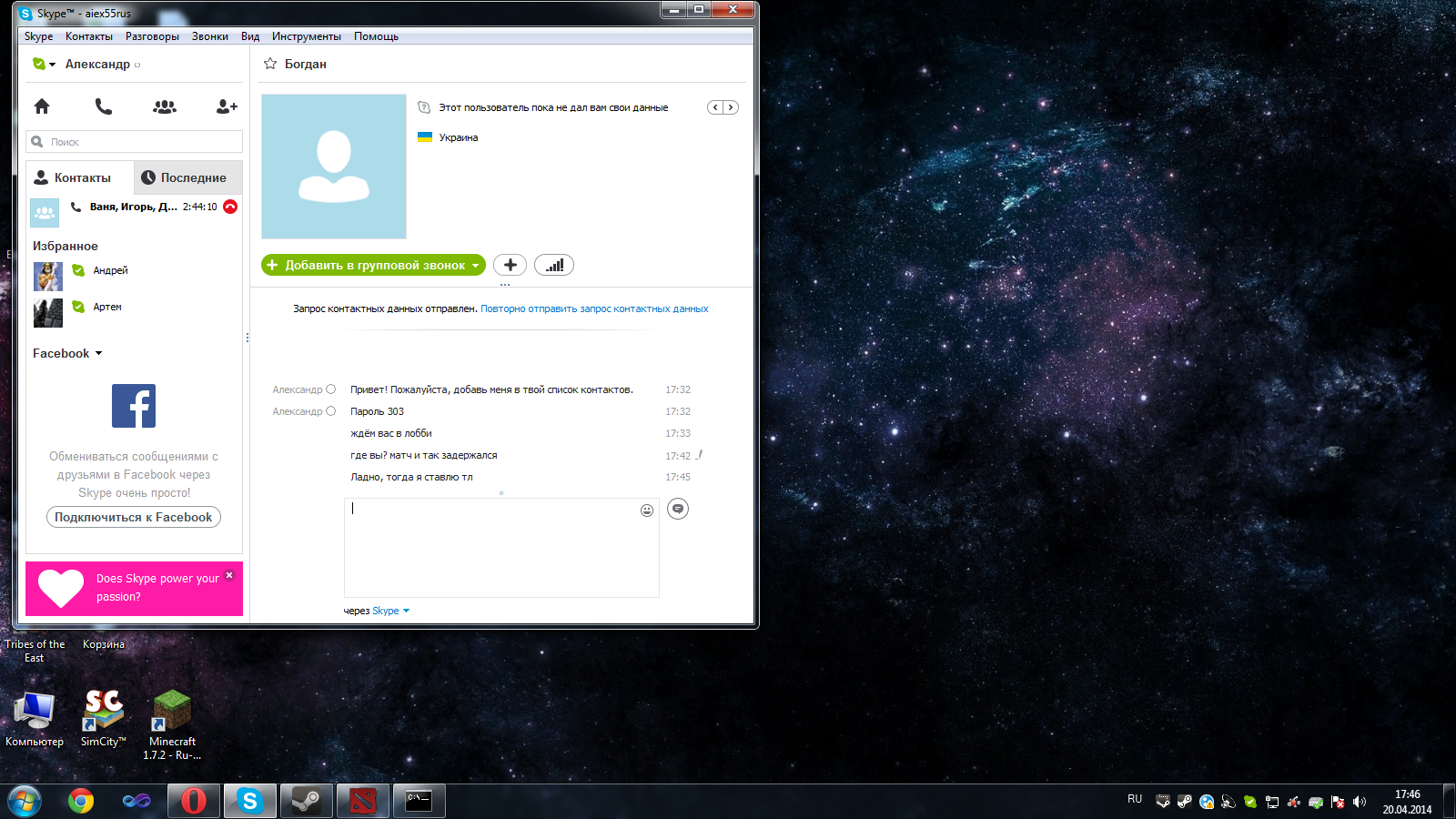The height and width of the screenshot is (819, 1456).
Task: Open the Звонки menu
Action: 210,36
